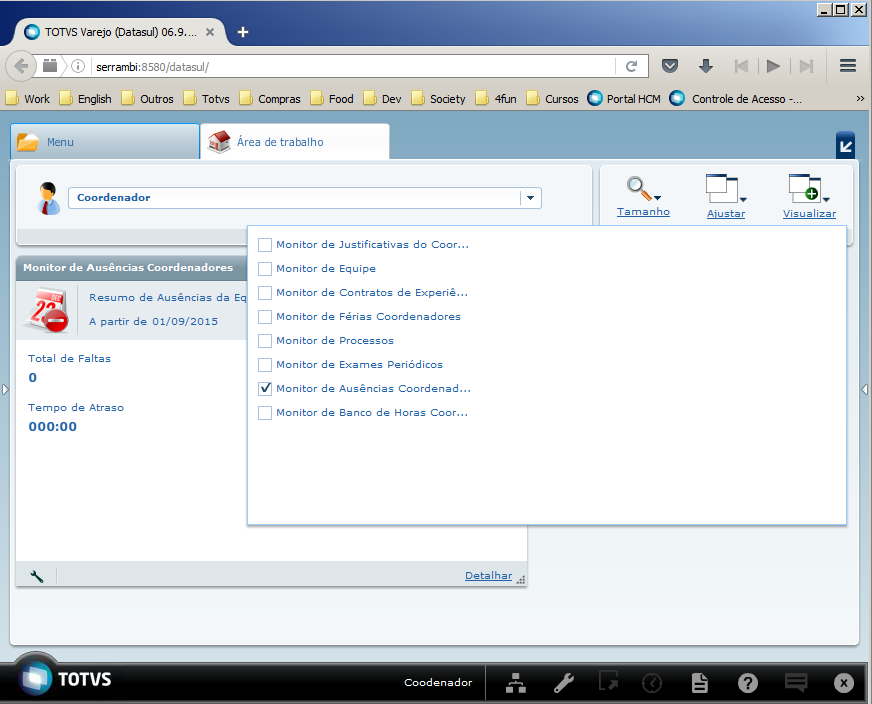Click the document icon in the bottom bar
Viewport: 872px width, 704px height.
[700, 682]
